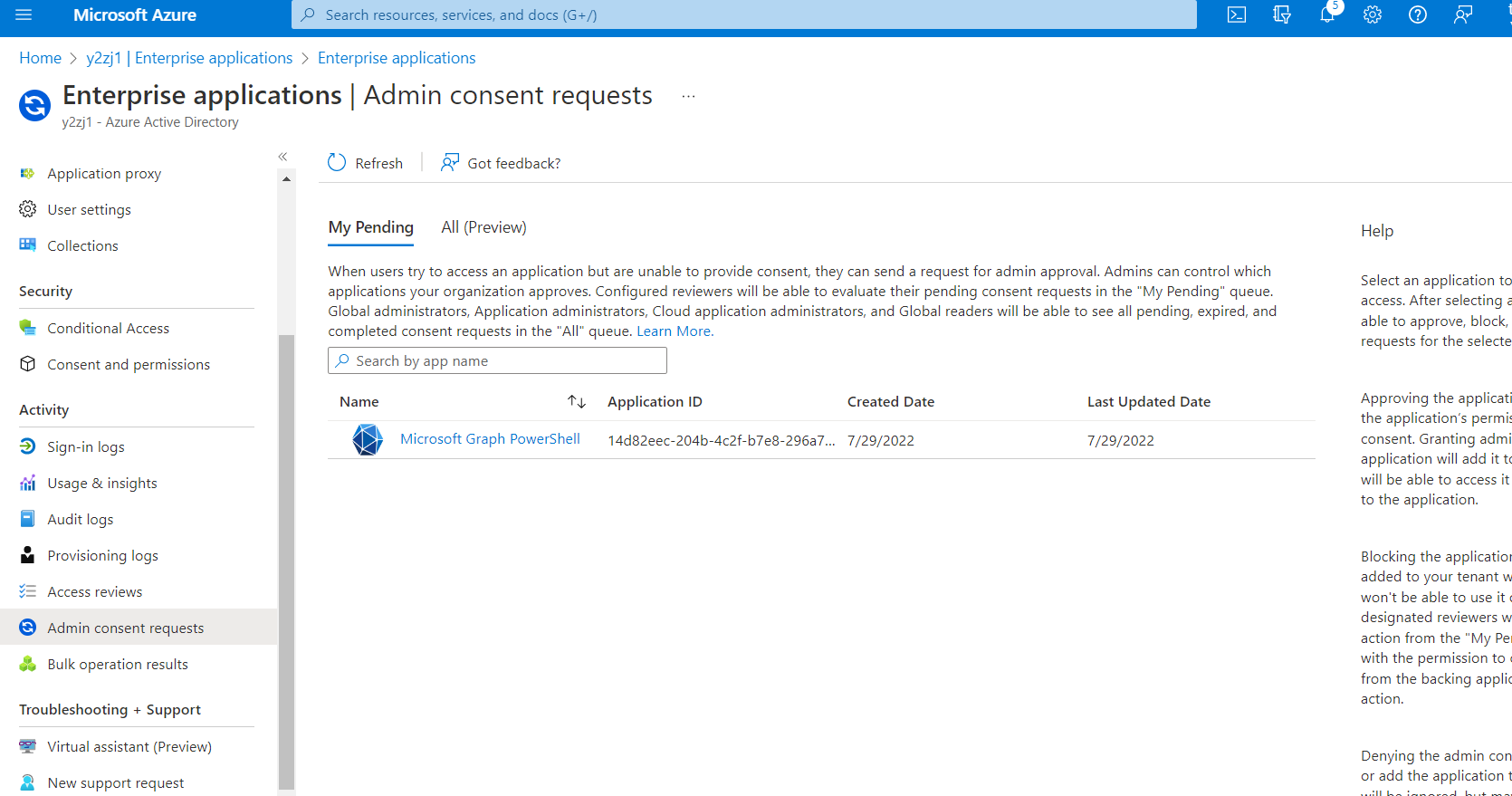Click the User settings gear icon

pos(28,209)
